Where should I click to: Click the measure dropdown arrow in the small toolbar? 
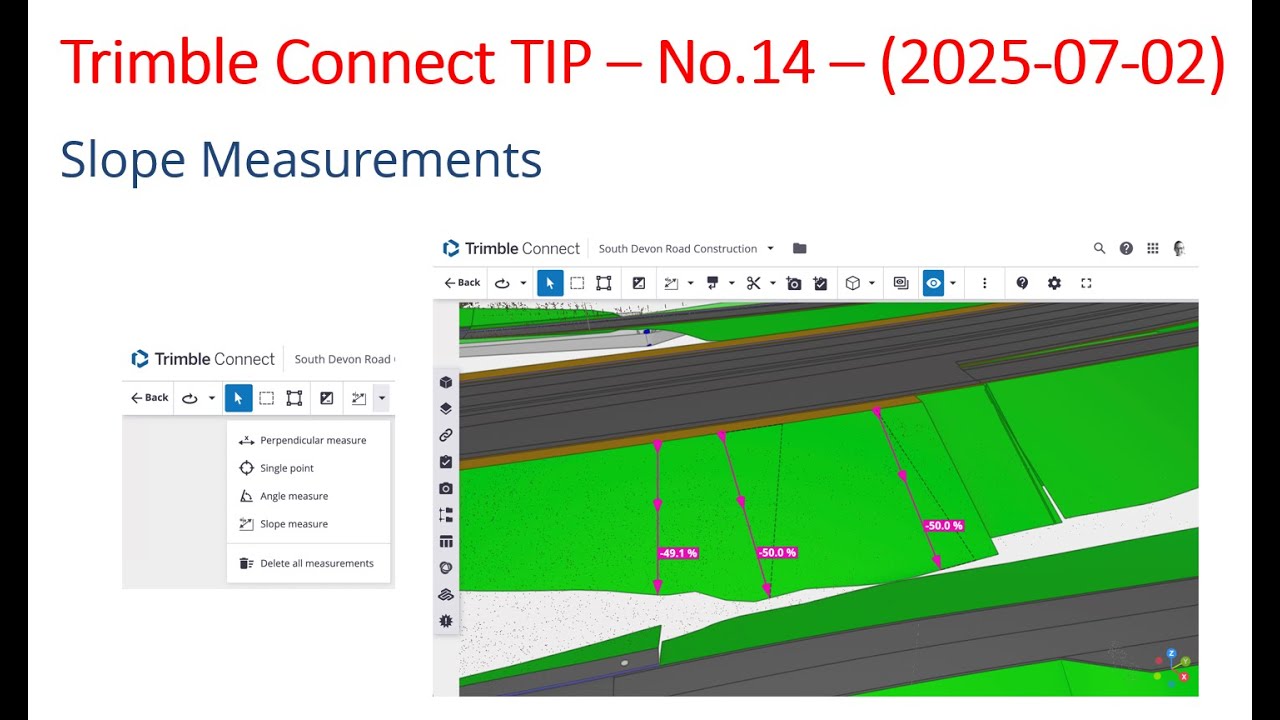click(x=382, y=398)
